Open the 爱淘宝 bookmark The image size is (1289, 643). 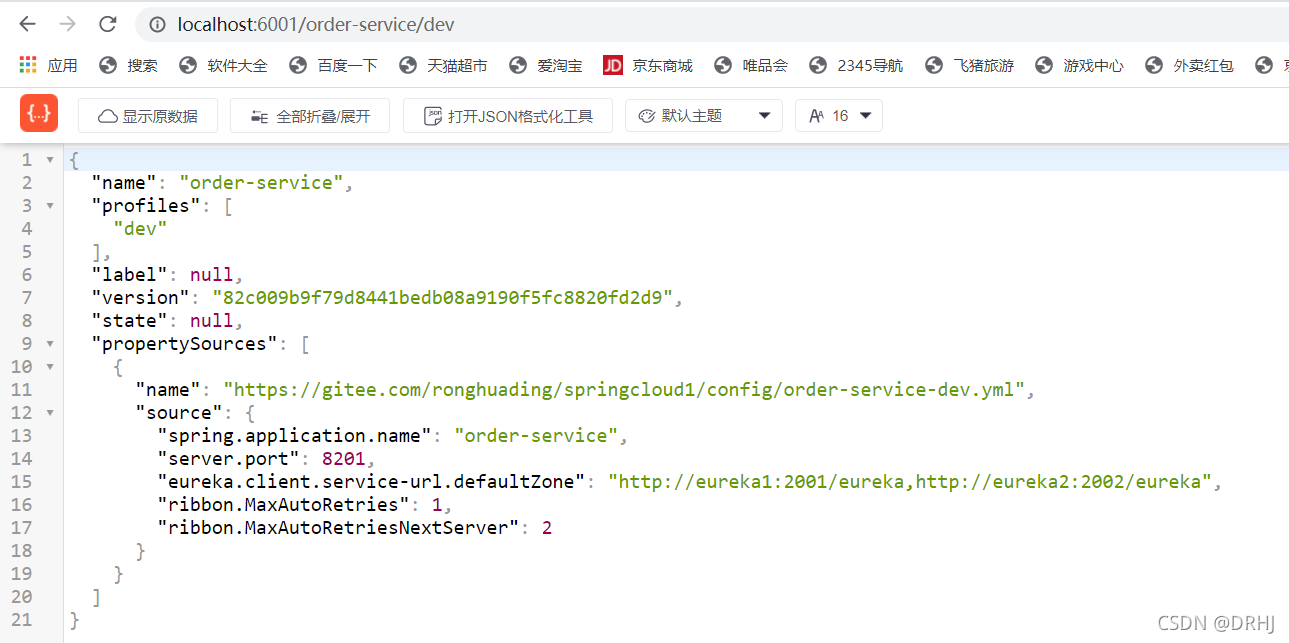(546, 65)
